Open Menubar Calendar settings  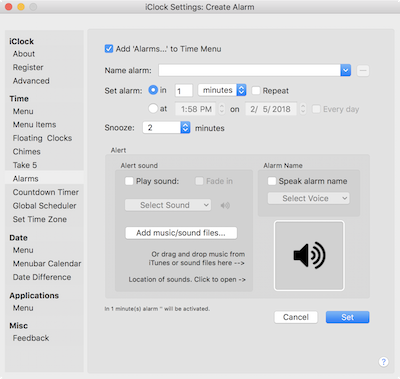pos(47,264)
